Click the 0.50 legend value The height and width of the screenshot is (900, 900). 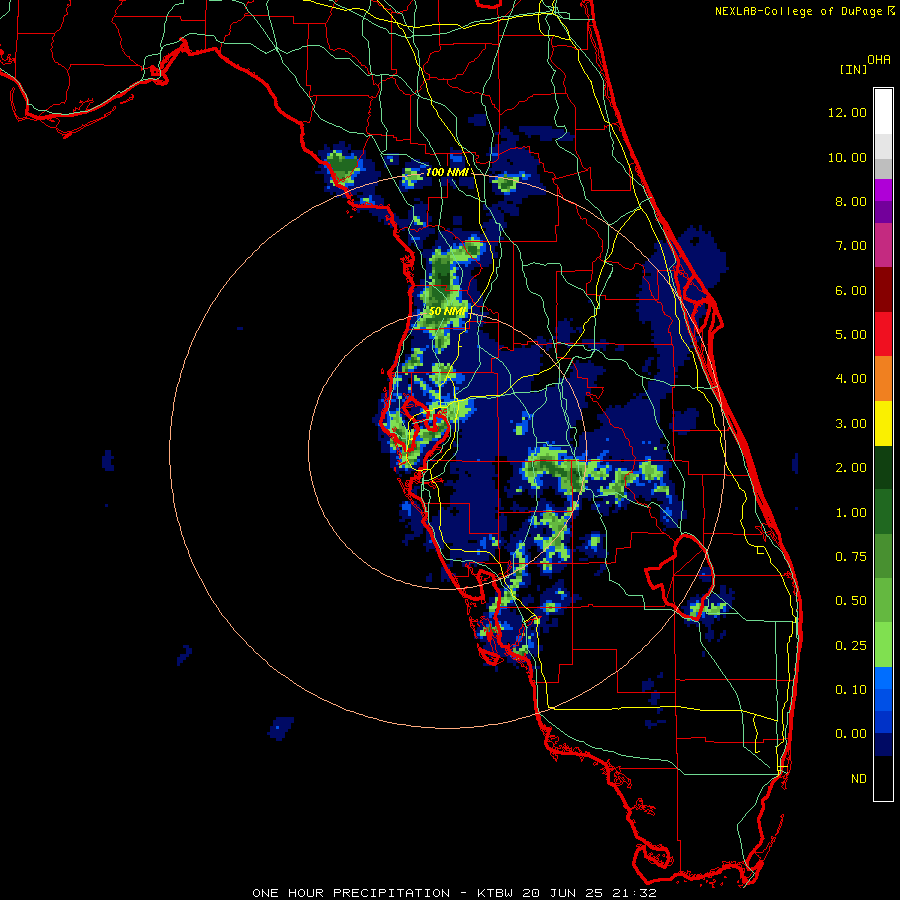point(851,601)
